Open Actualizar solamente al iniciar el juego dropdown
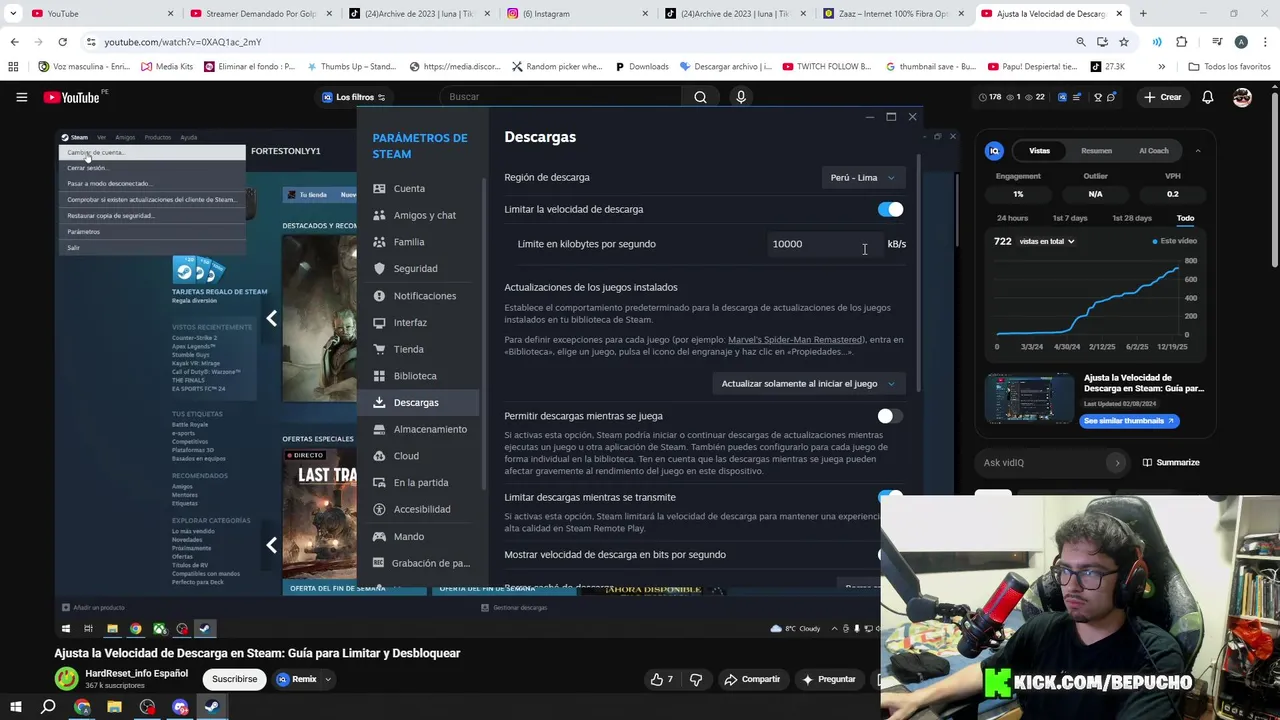Viewport: 1280px width, 720px height. click(x=808, y=383)
